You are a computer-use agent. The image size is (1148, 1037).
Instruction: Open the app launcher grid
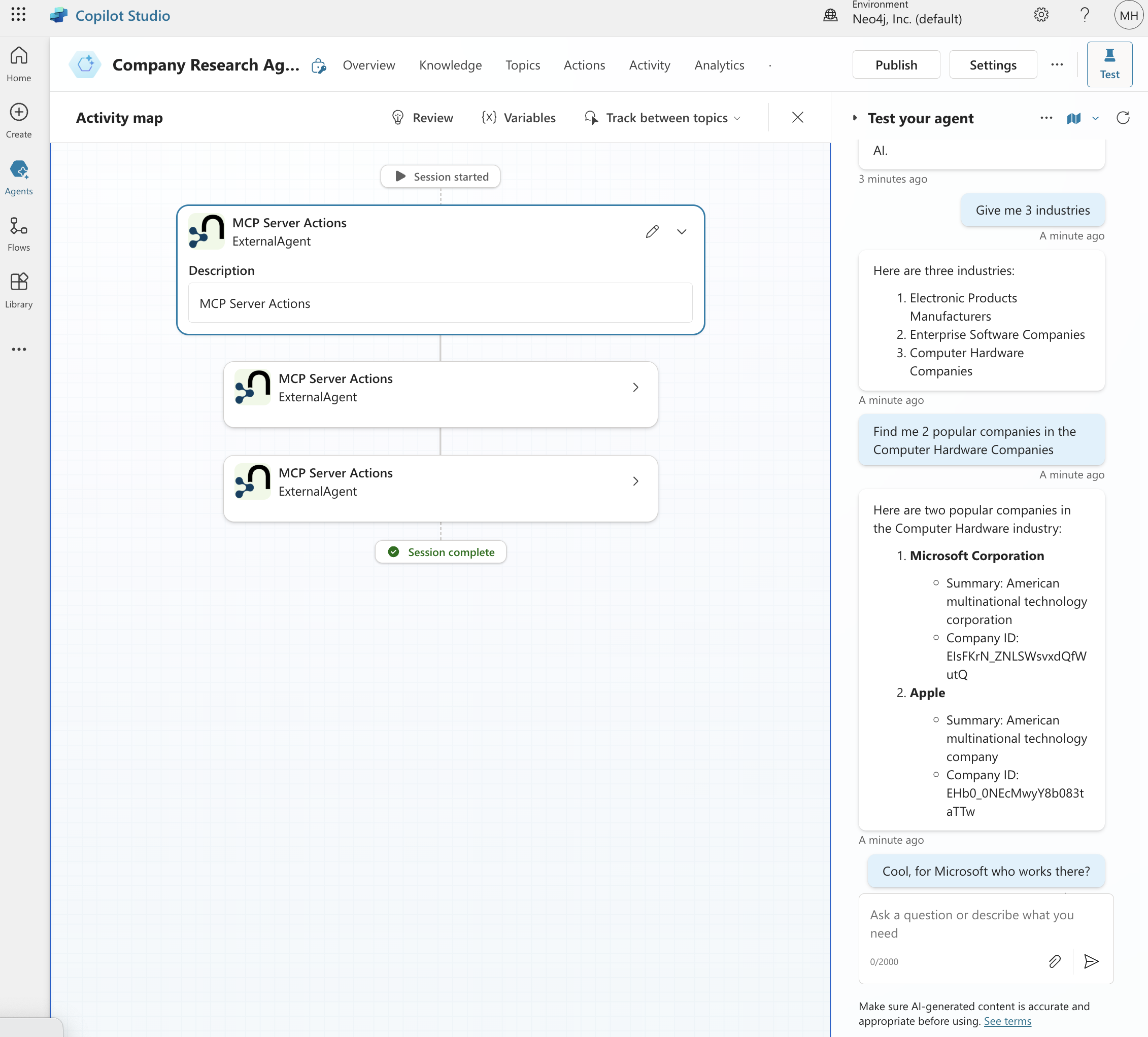18,15
